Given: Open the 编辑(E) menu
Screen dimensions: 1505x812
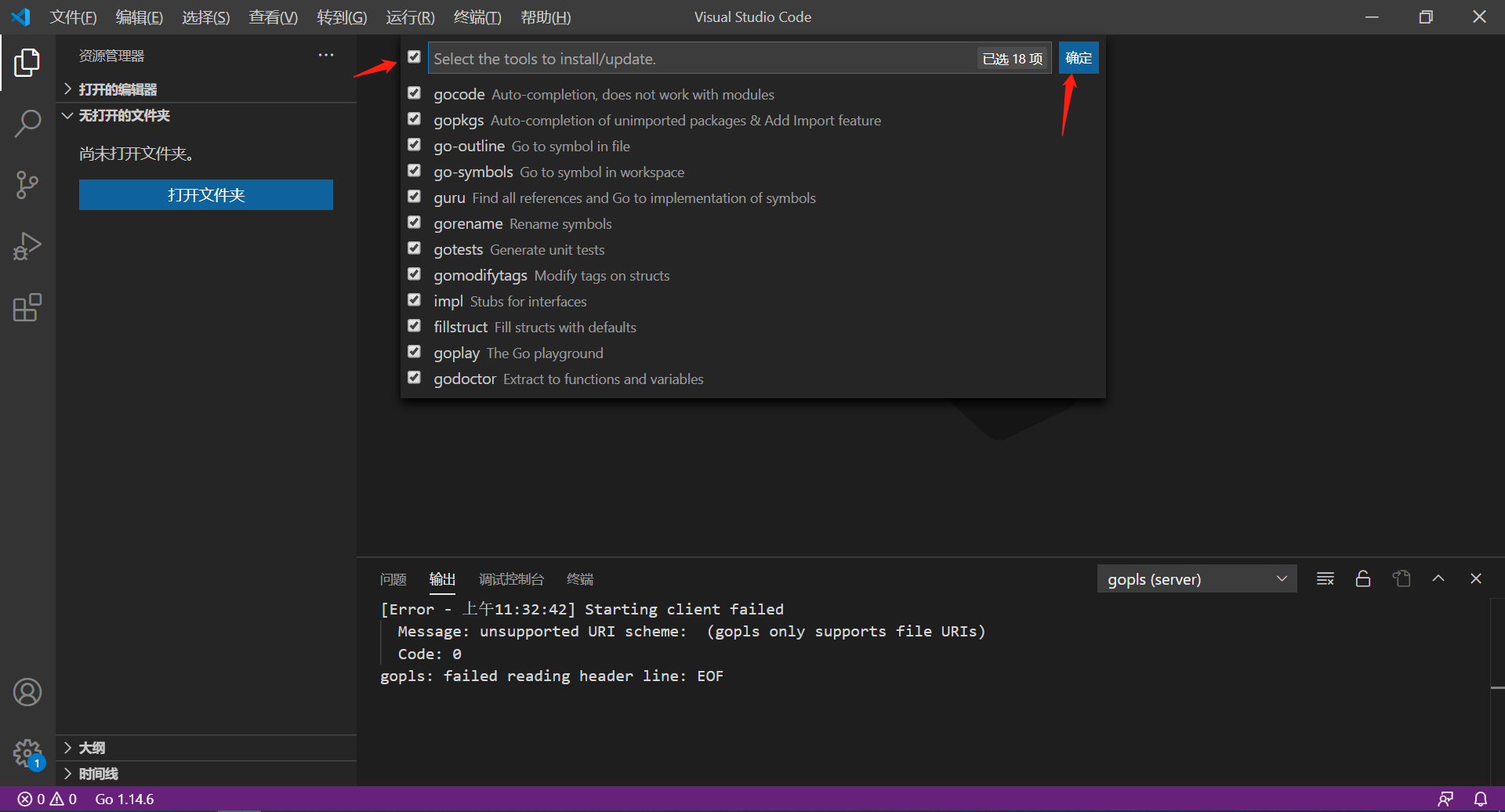Looking at the screenshot, I should pos(139,17).
